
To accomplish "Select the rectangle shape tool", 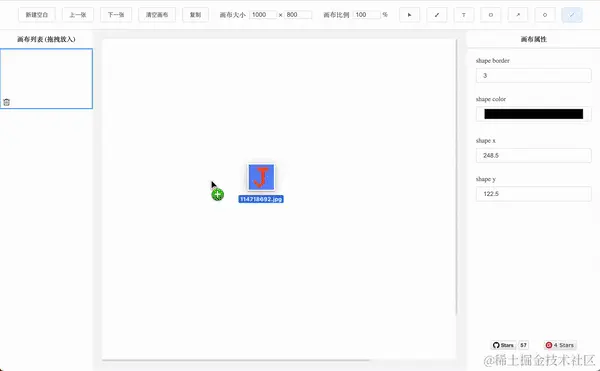I will (491, 15).
